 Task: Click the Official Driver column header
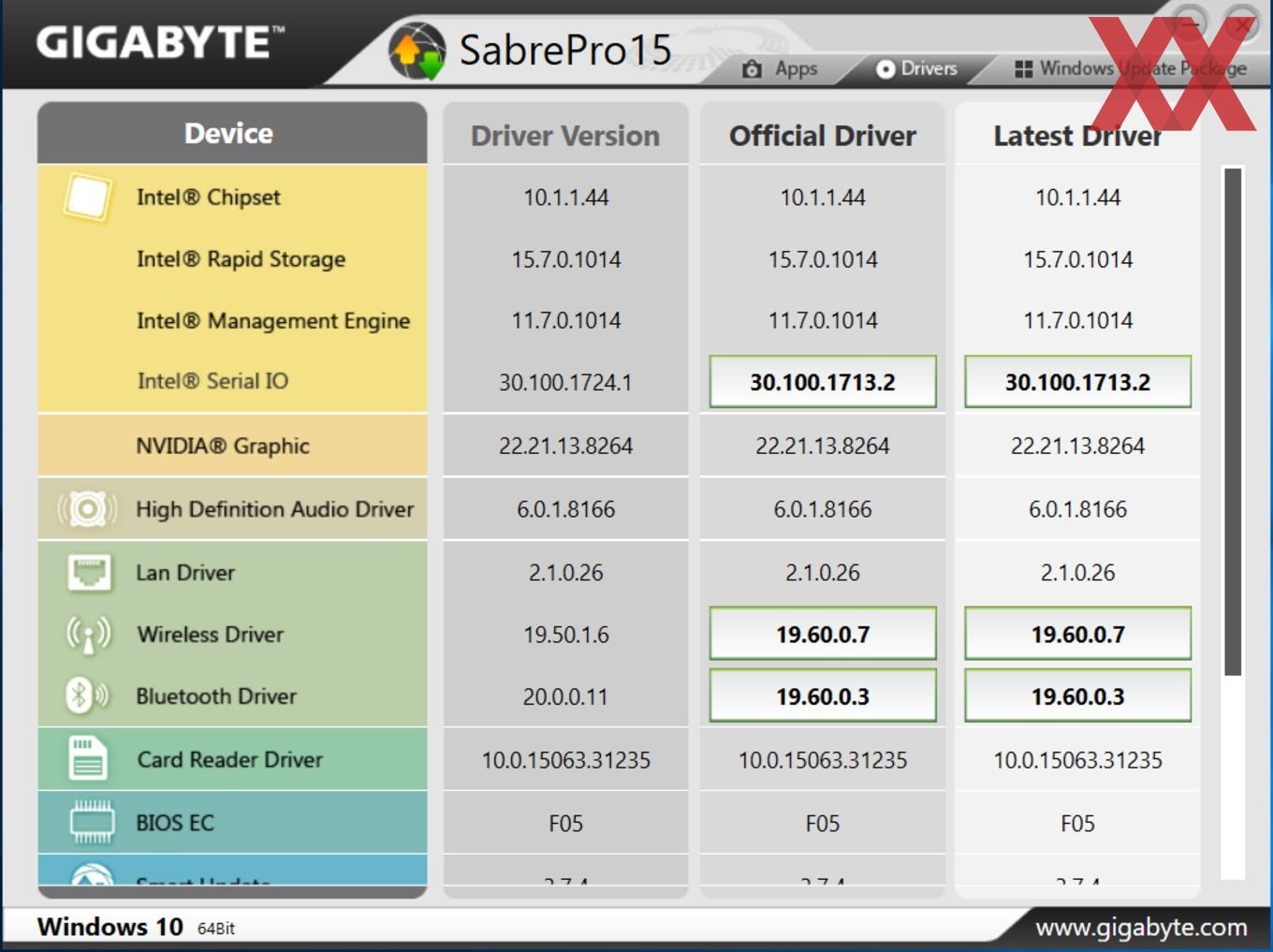tap(823, 135)
